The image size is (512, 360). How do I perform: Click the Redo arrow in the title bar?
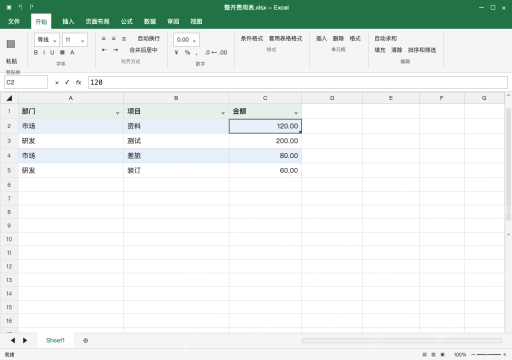point(31,7)
